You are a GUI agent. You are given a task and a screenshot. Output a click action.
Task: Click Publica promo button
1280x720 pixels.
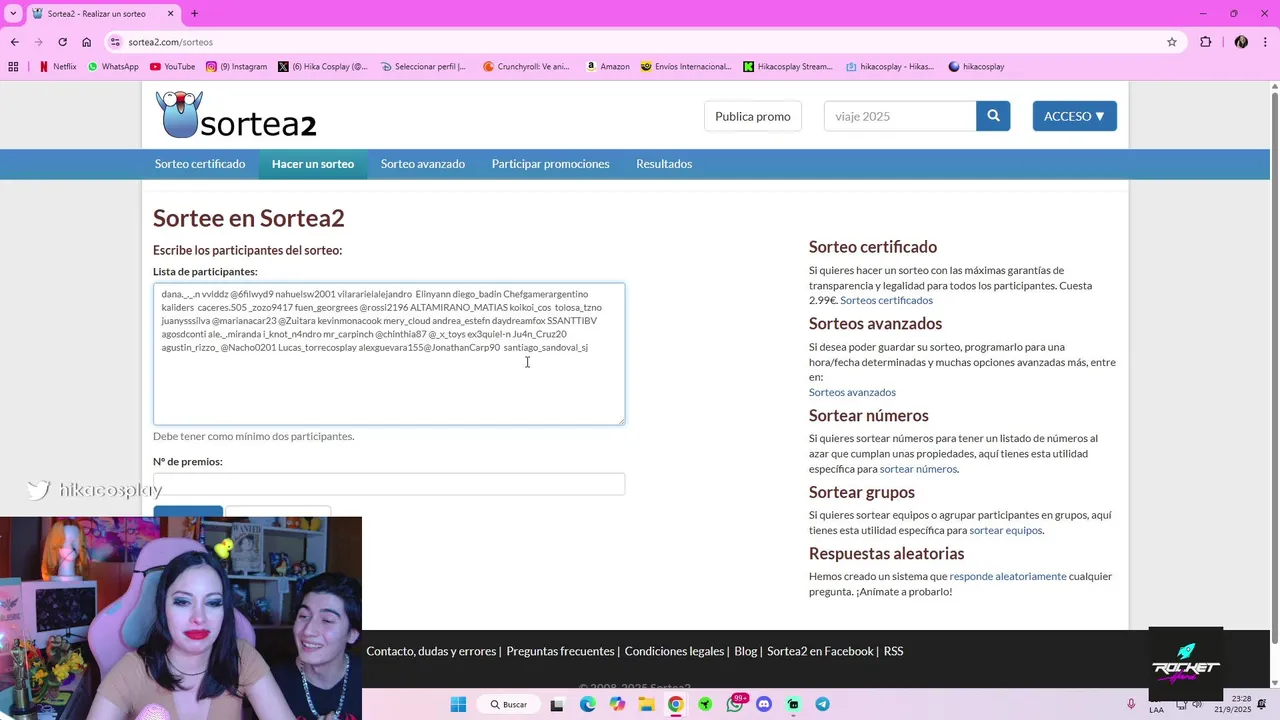tap(753, 116)
